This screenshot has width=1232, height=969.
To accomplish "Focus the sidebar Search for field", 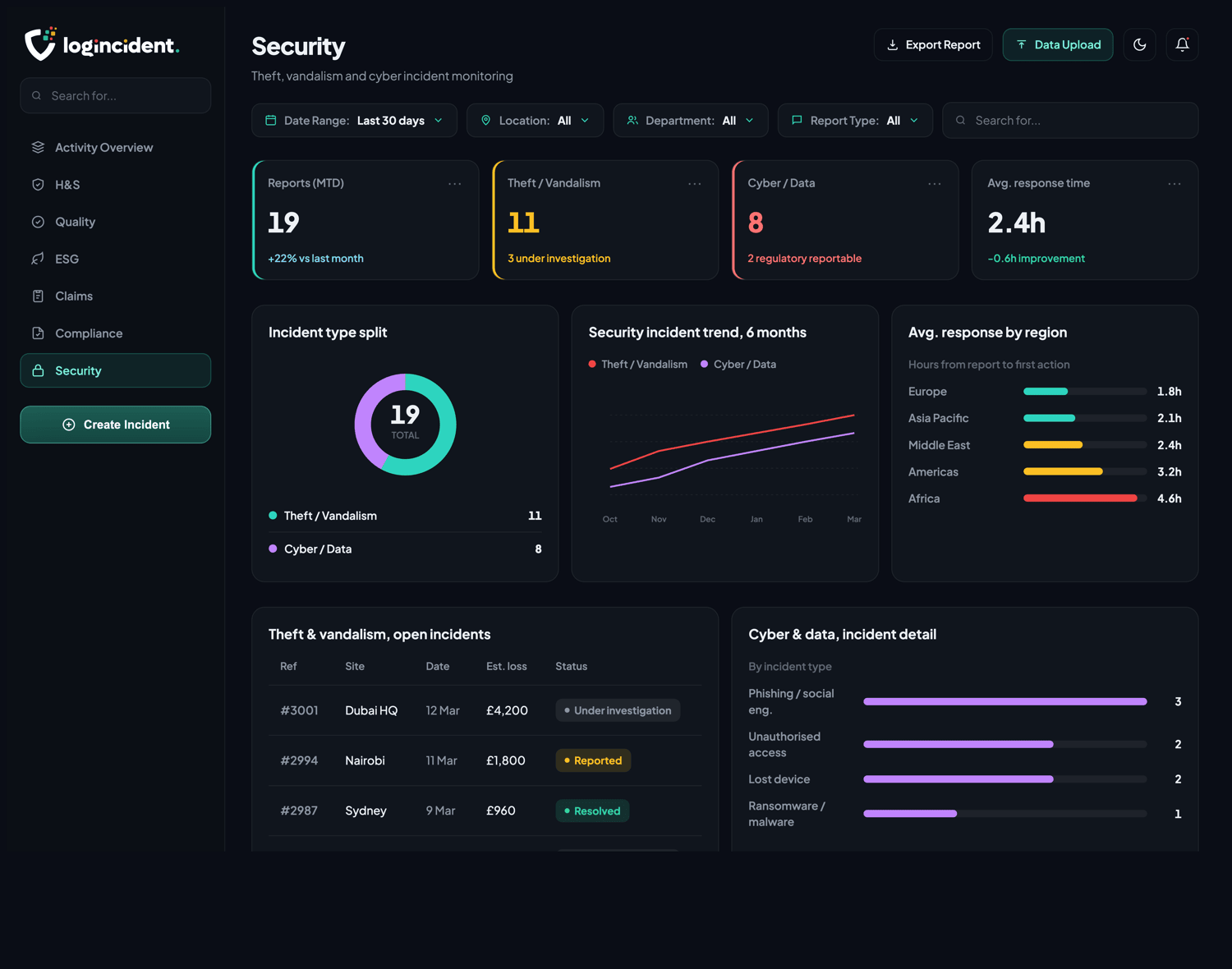I will (115, 95).
